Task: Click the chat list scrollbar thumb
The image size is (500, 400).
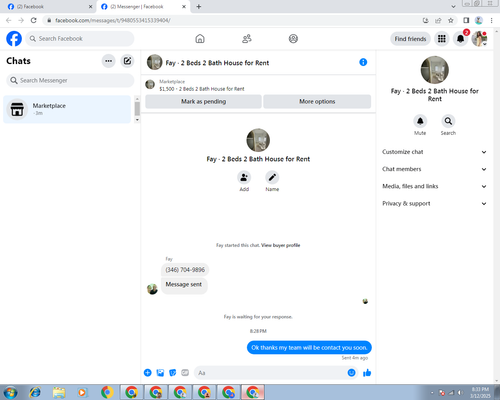Action: tap(137, 109)
